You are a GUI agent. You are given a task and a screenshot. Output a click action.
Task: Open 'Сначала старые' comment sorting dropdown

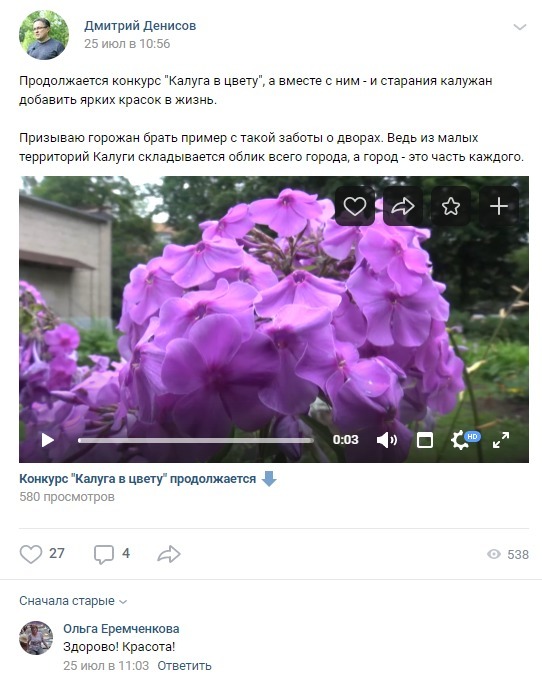click(73, 601)
